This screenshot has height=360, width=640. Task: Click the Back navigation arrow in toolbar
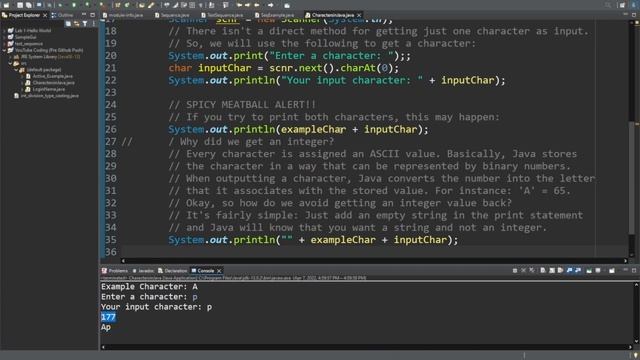257,5
